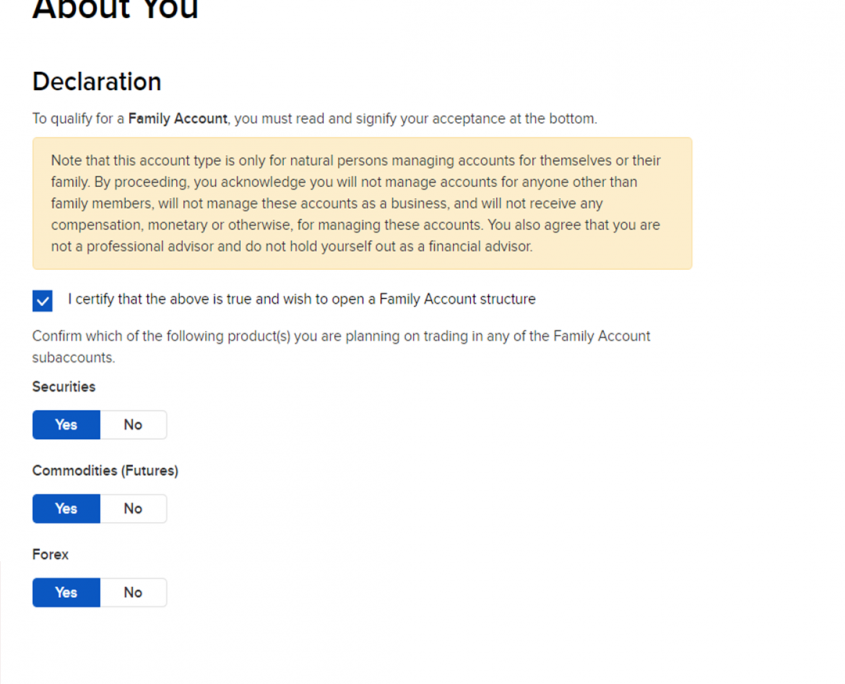Screen dimensions: 845x684
Task: Select No for Securities
Action: tap(133, 425)
